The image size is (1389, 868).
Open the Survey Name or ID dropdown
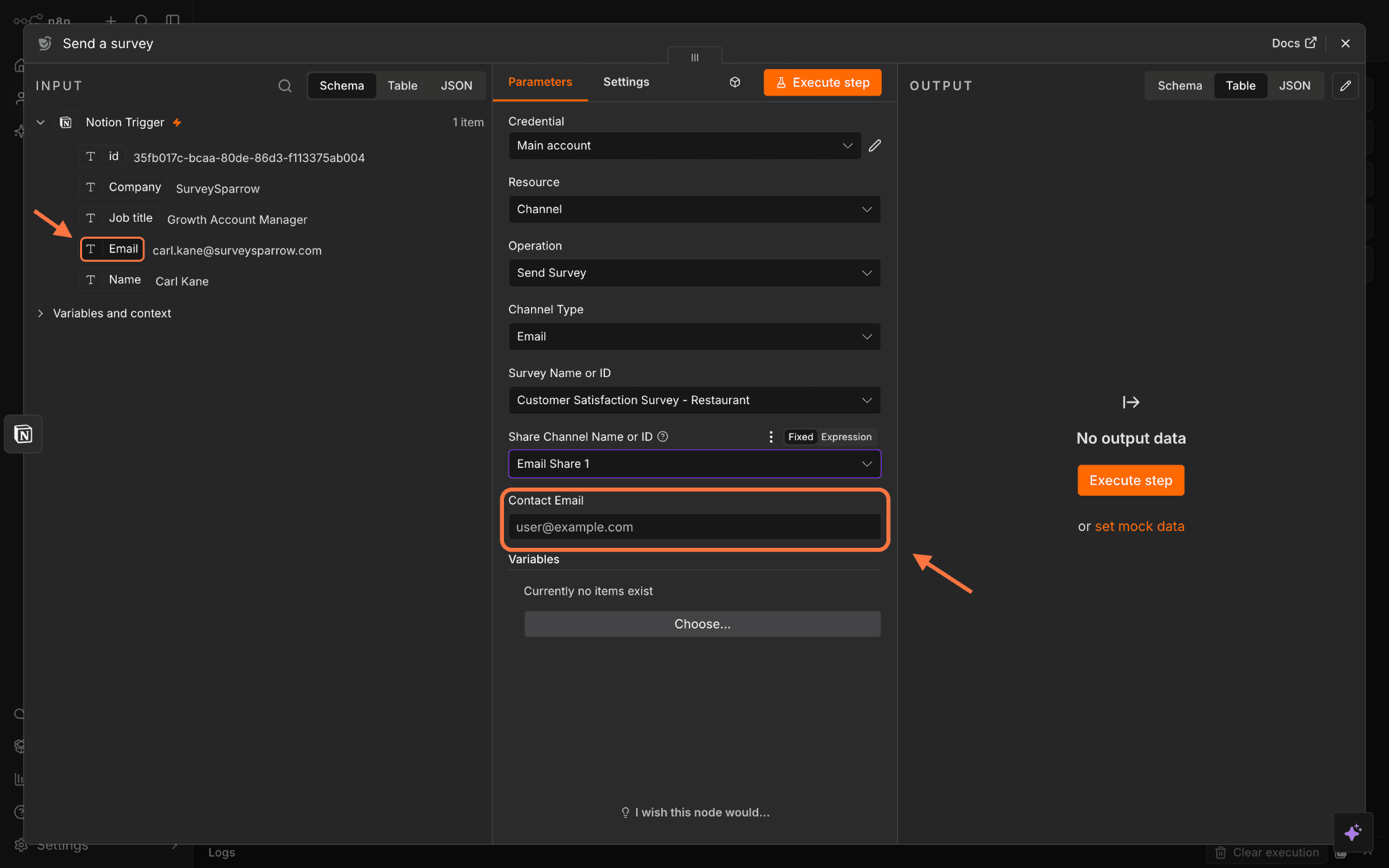coord(694,401)
